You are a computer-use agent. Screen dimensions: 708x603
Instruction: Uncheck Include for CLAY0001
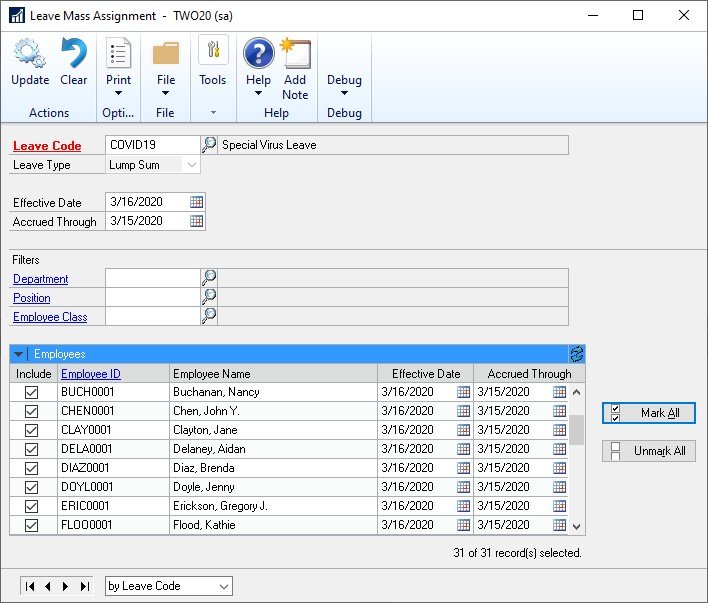(31, 430)
